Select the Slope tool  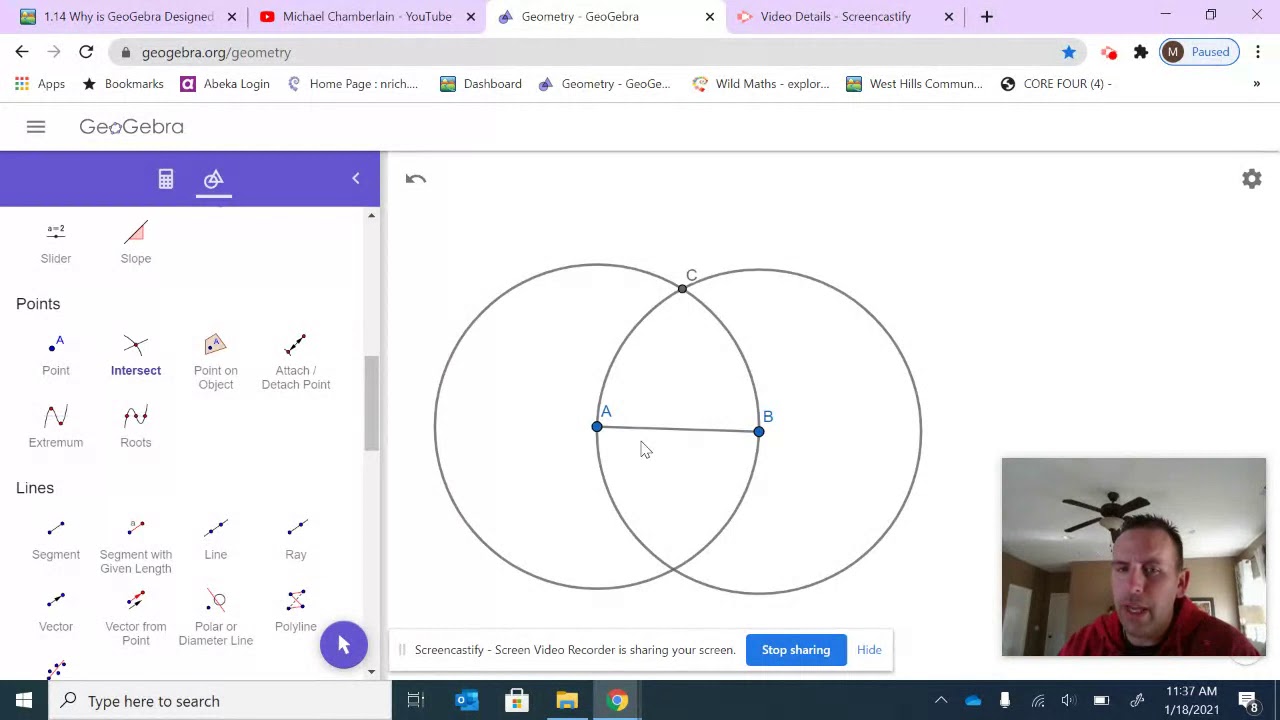136,243
